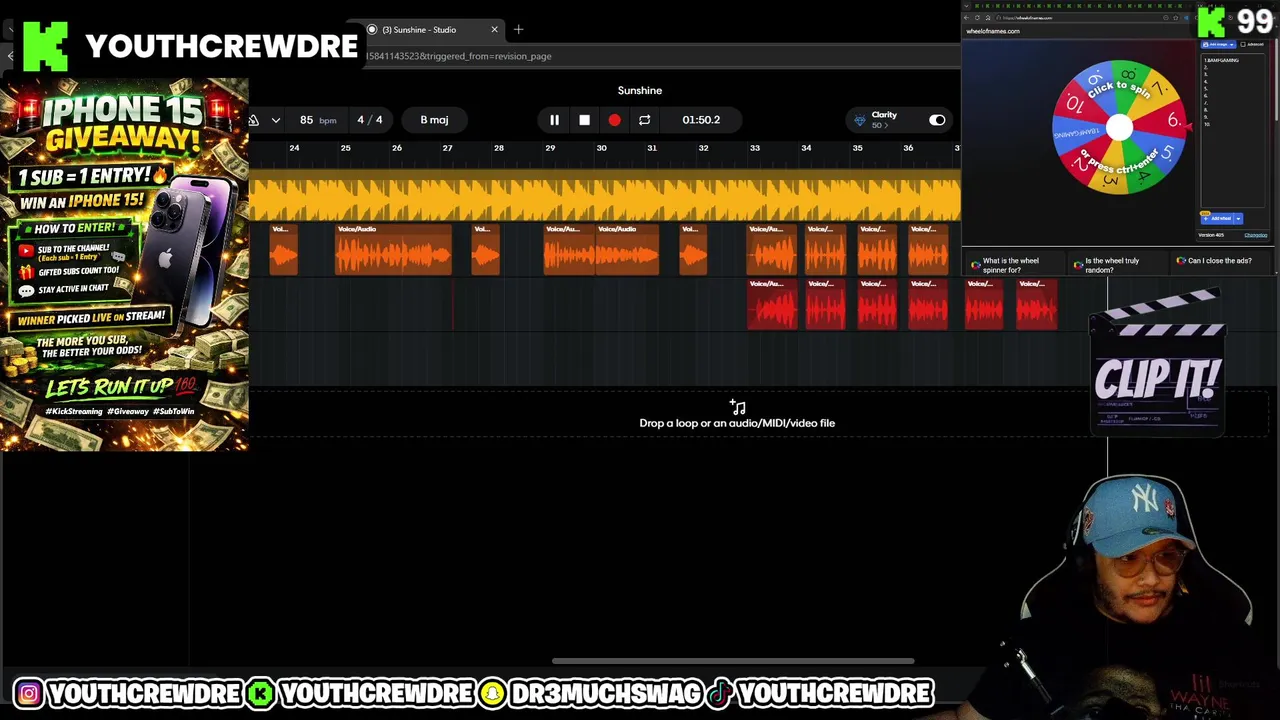
Task: Rename the Sunshine project title
Action: [640, 90]
